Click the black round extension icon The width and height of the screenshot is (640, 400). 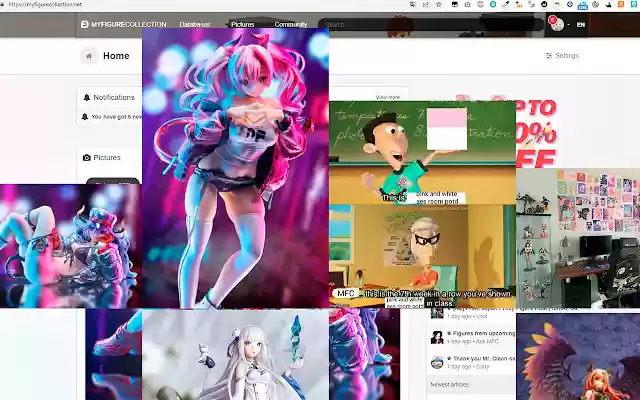[x=544, y=4]
